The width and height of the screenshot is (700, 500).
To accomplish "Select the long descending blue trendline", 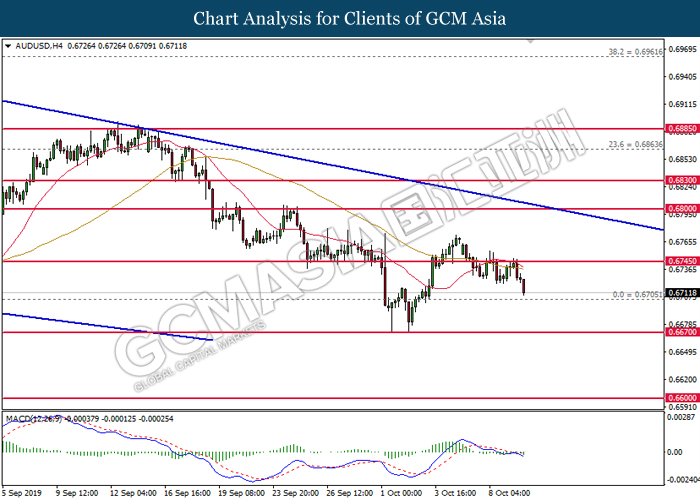I will [x=333, y=165].
